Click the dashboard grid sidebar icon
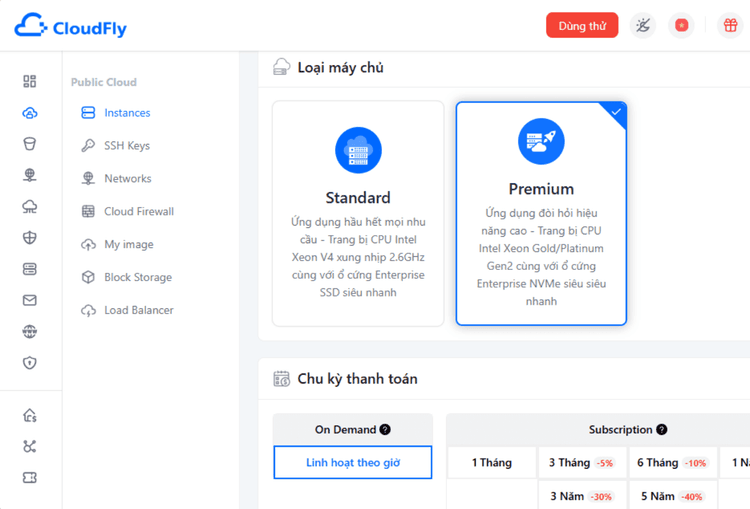This screenshot has height=509, width=750. [x=30, y=81]
